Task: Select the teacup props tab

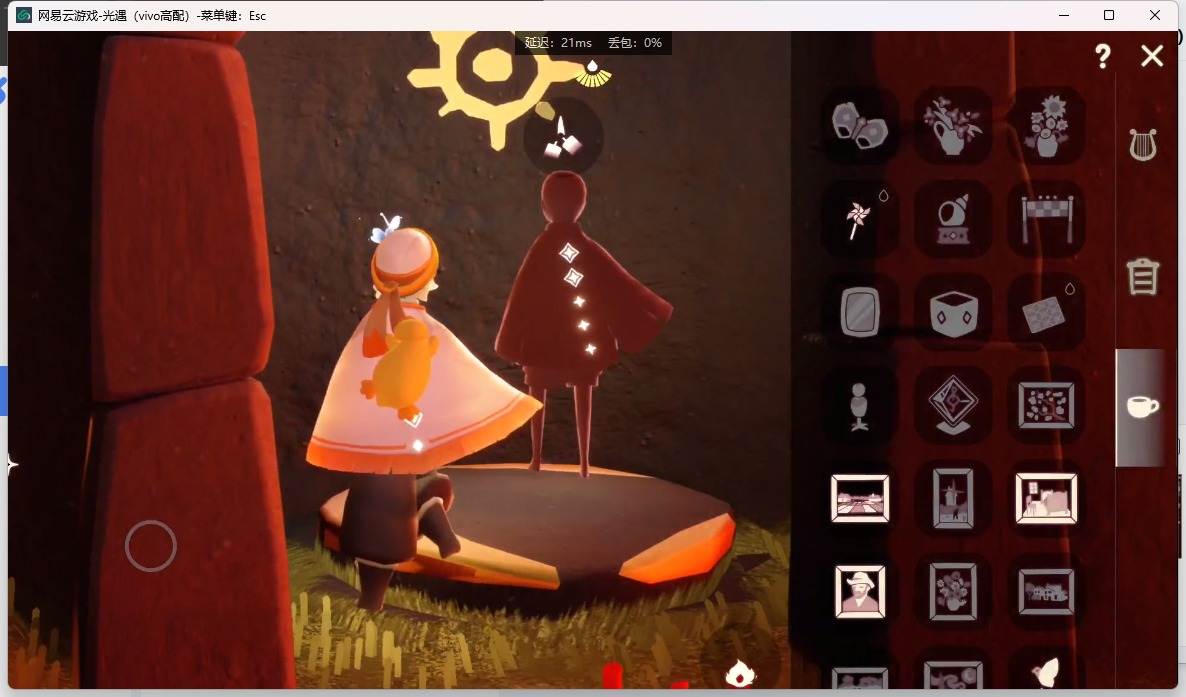Action: tap(1142, 407)
